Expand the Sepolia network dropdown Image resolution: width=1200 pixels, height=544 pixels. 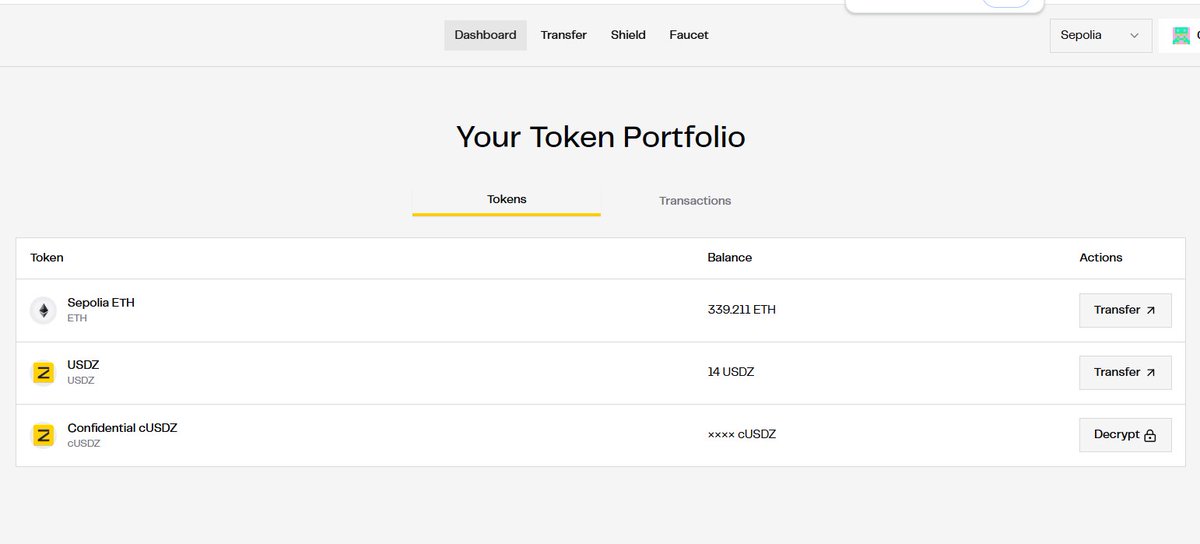pos(1100,35)
